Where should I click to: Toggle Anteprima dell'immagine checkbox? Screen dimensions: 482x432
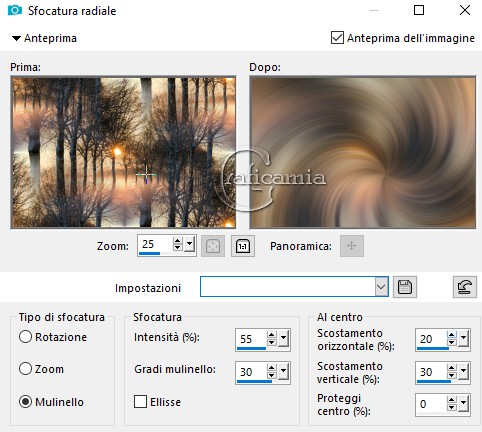pyautogui.click(x=337, y=38)
